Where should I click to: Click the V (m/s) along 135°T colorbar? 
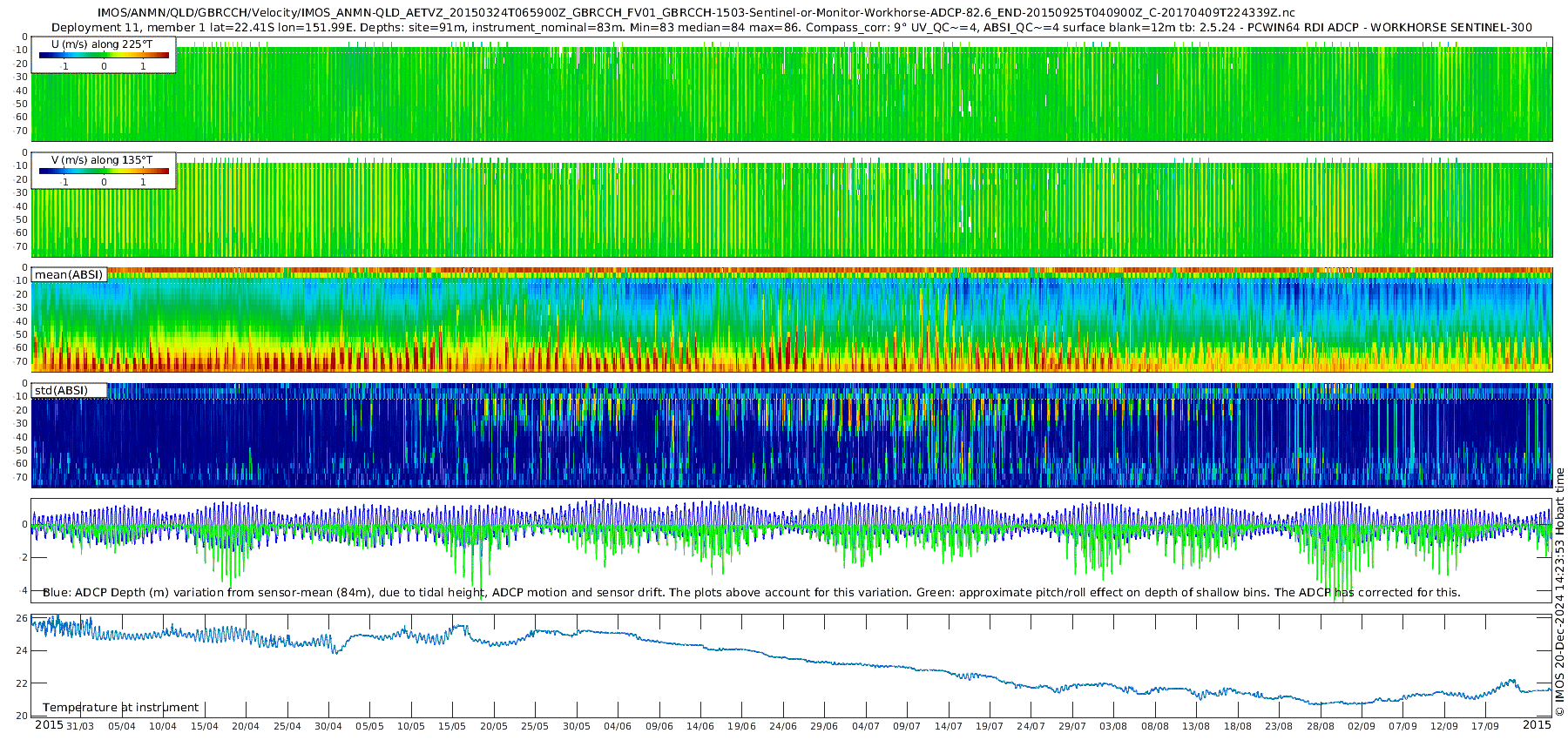(x=104, y=172)
